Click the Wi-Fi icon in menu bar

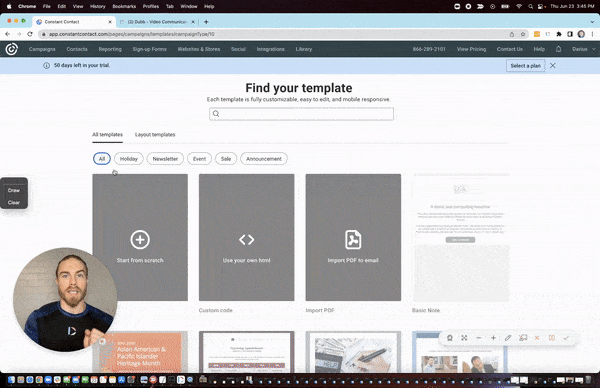519,7
